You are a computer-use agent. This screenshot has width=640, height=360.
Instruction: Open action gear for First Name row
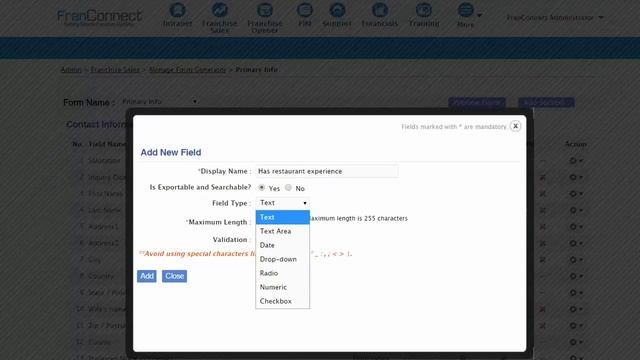[576, 194]
